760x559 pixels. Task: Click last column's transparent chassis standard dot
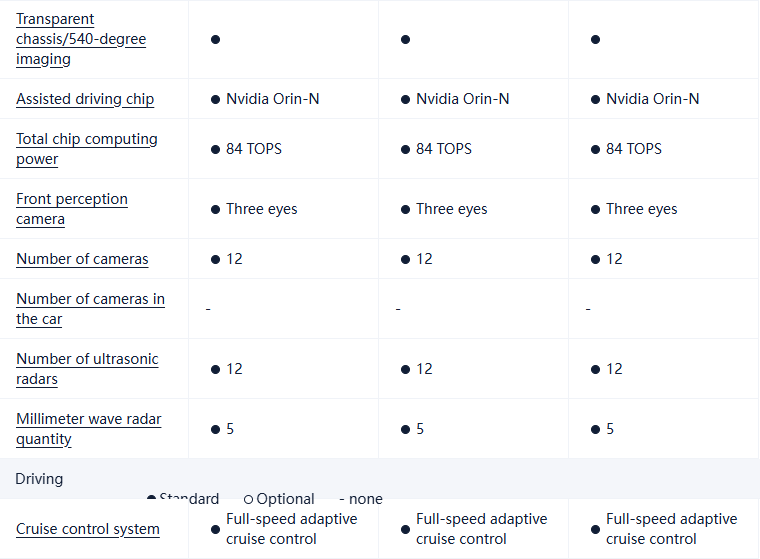[x=595, y=39]
